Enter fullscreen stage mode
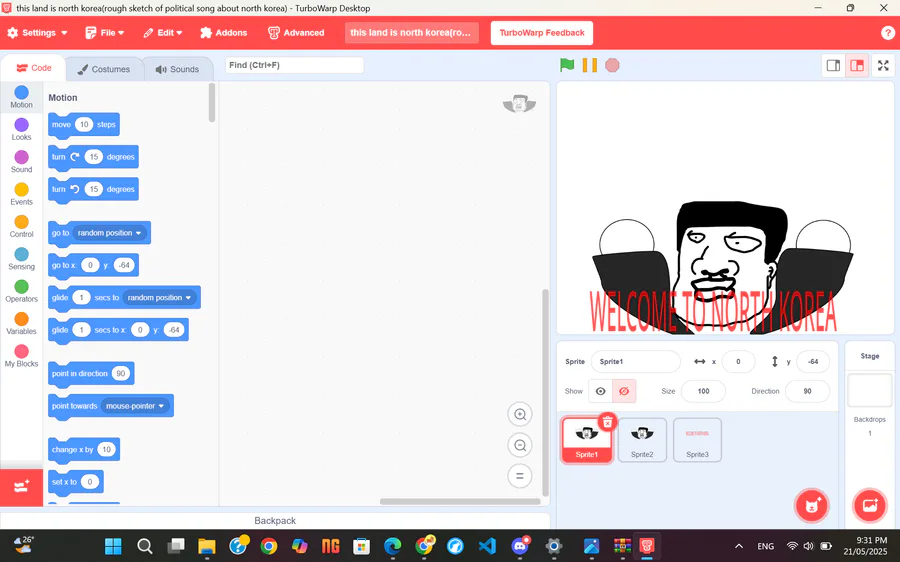 [x=883, y=65]
